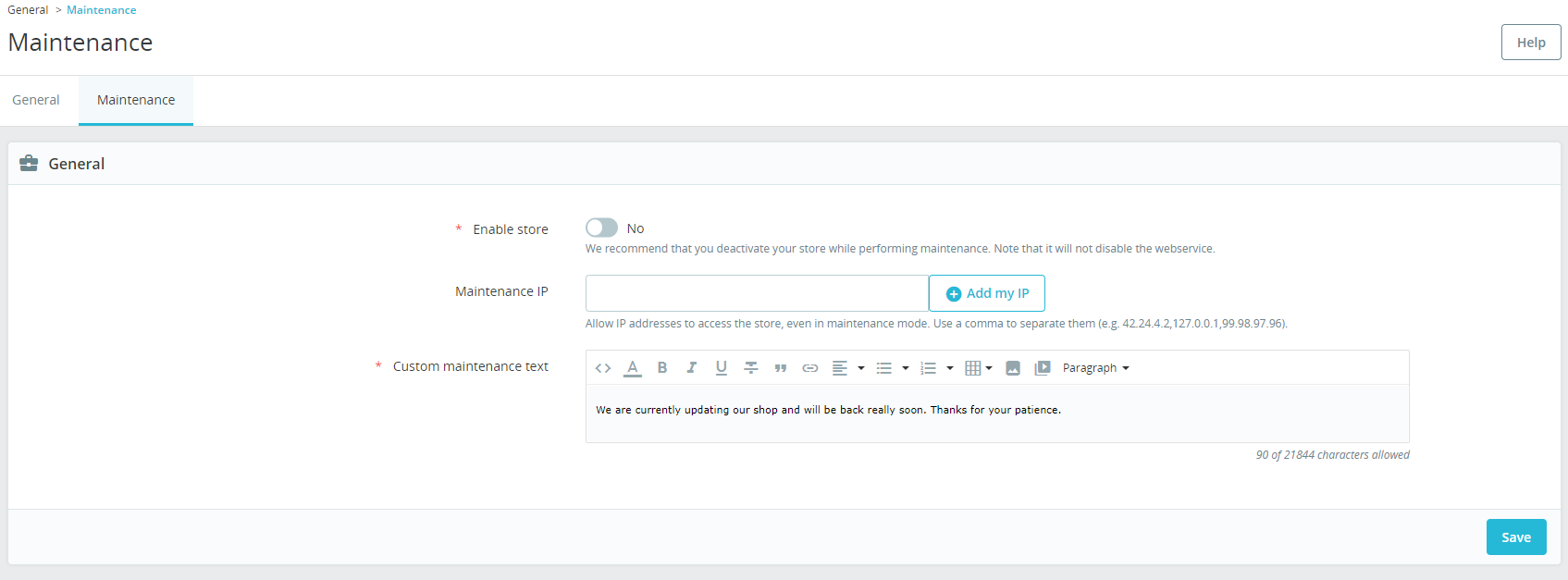Expand the text alignment dropdown

pos(860,368)
